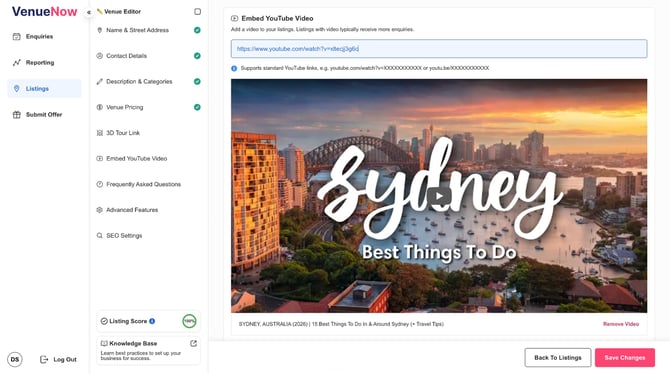Click the Description & Categories pen icon
Image resolution: width=670 pixels, height=374 pixels.
click(100, 82)
